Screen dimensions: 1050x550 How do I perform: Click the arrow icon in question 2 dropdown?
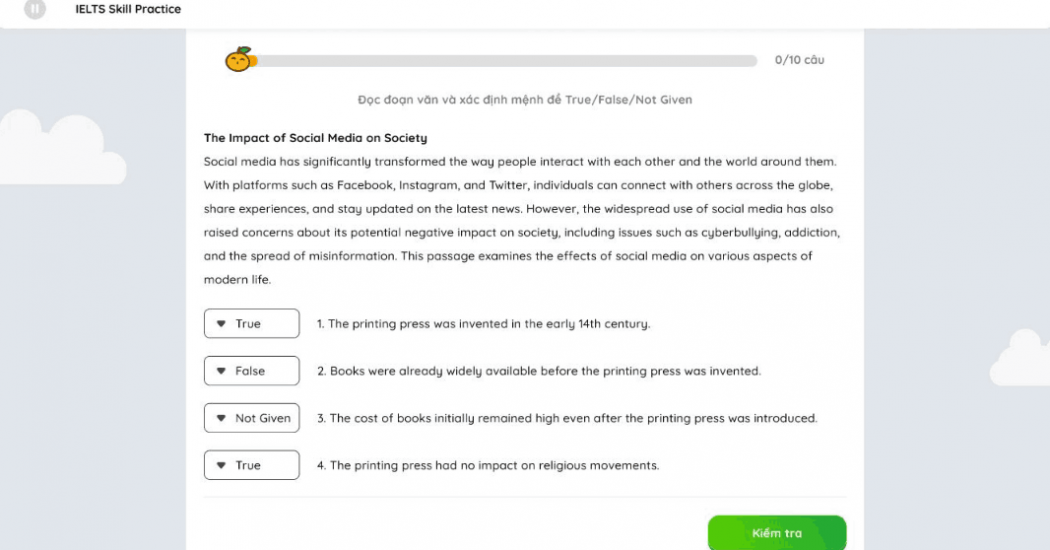point(221,371)
